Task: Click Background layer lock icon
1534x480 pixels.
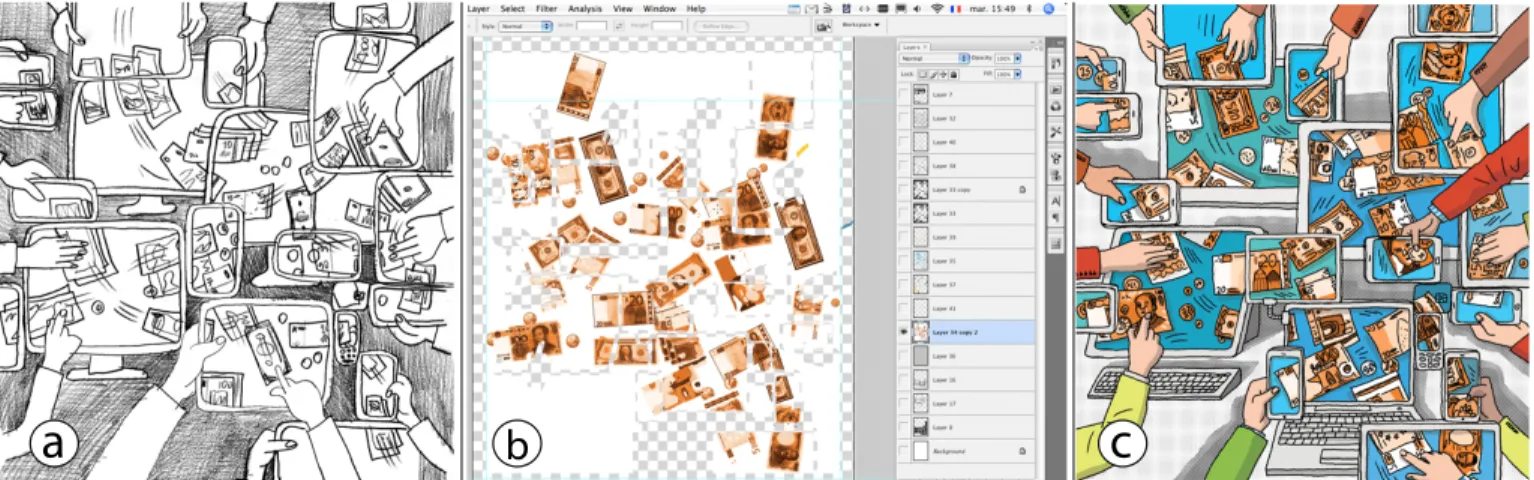Action: [1022, 451]
